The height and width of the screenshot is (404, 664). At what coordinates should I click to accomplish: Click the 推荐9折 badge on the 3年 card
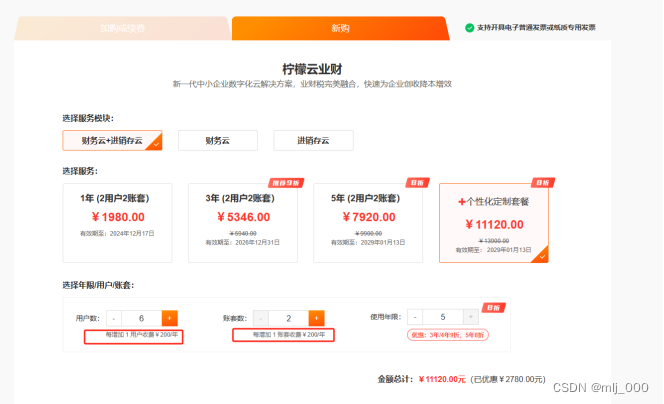click(x=286, y=183)
